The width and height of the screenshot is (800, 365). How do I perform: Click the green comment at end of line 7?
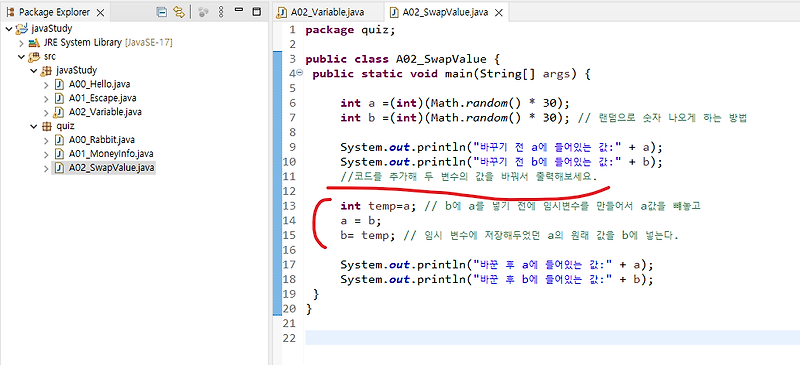(x=662, y=118)
